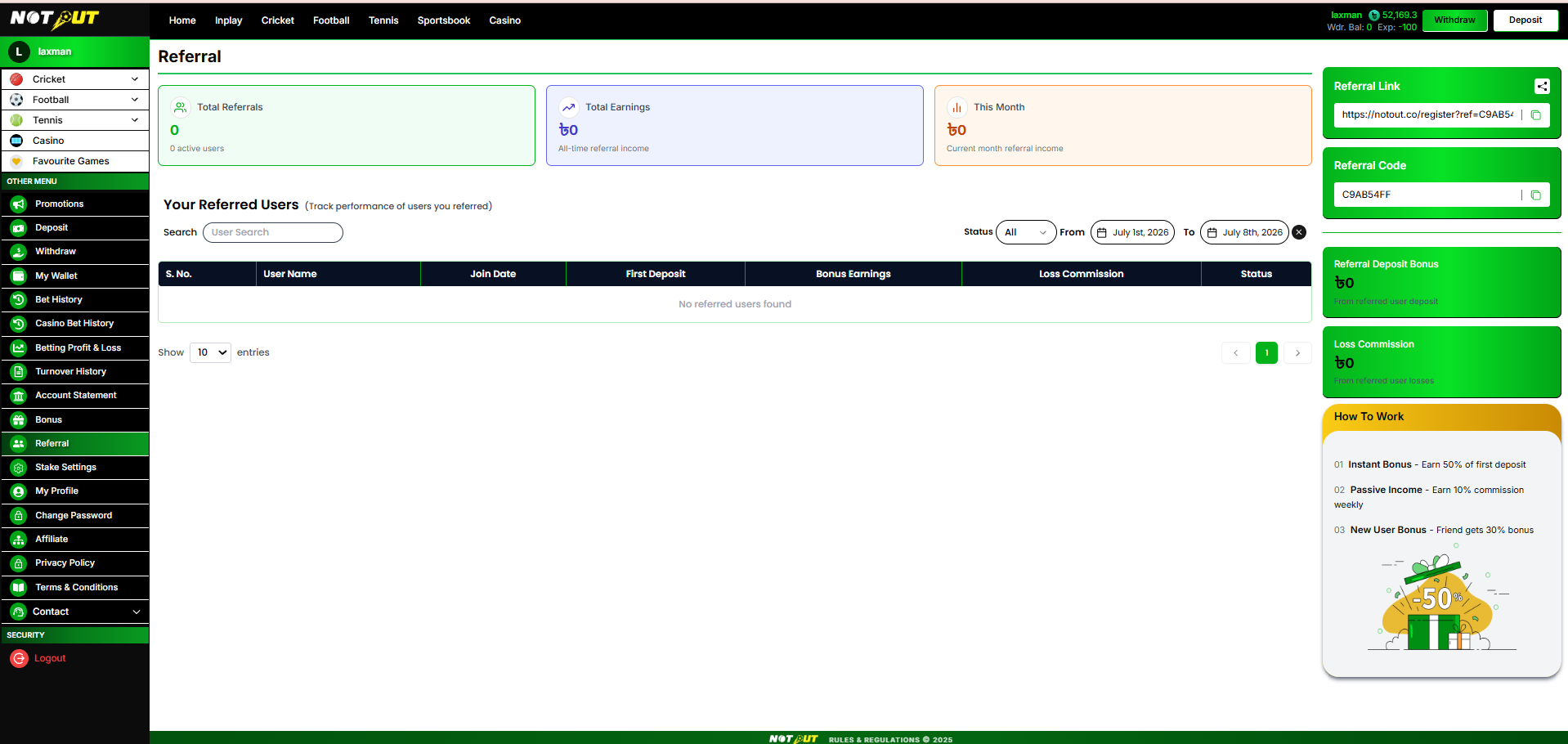
Task: Click the Casino Bet History icon
Action: (19, 324)
